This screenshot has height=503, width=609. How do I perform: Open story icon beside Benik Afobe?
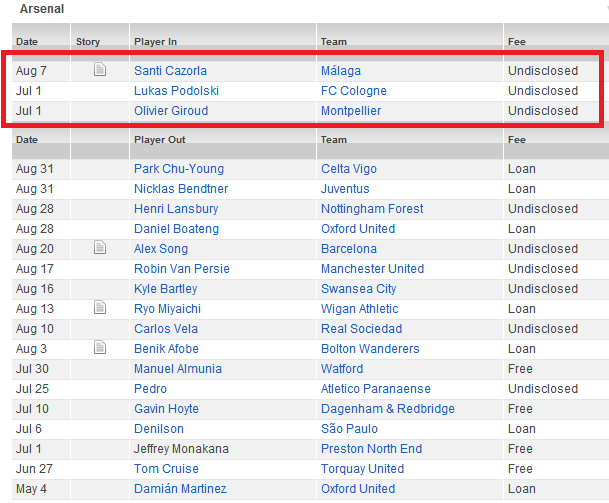(99, 348)
